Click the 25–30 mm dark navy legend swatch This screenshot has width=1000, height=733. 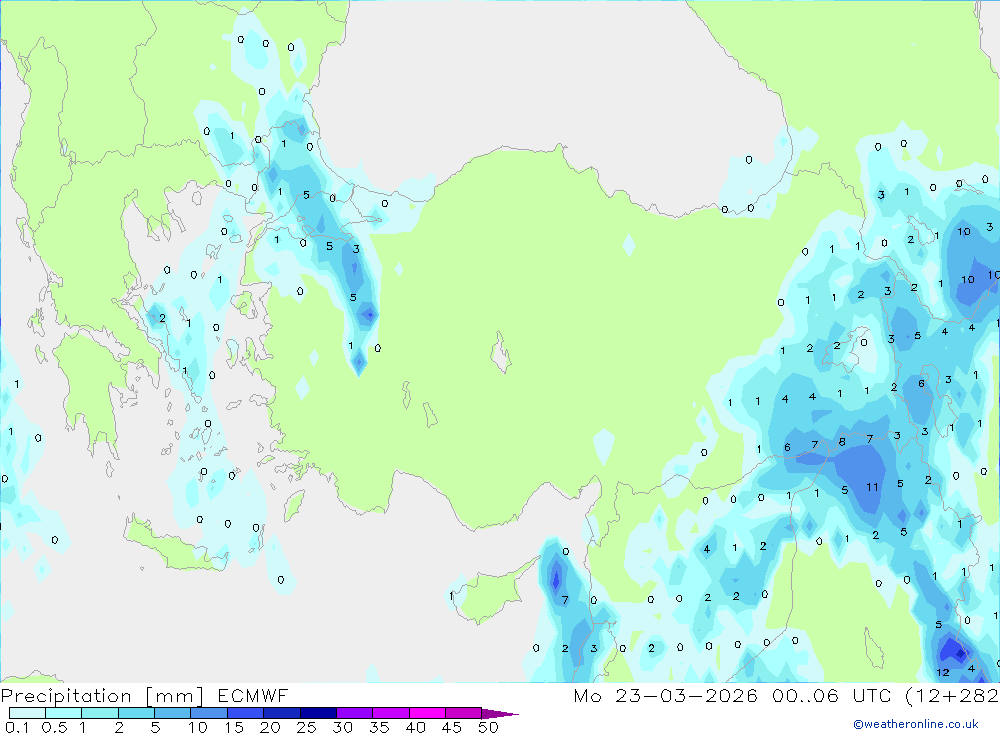[x=318, y=713]
